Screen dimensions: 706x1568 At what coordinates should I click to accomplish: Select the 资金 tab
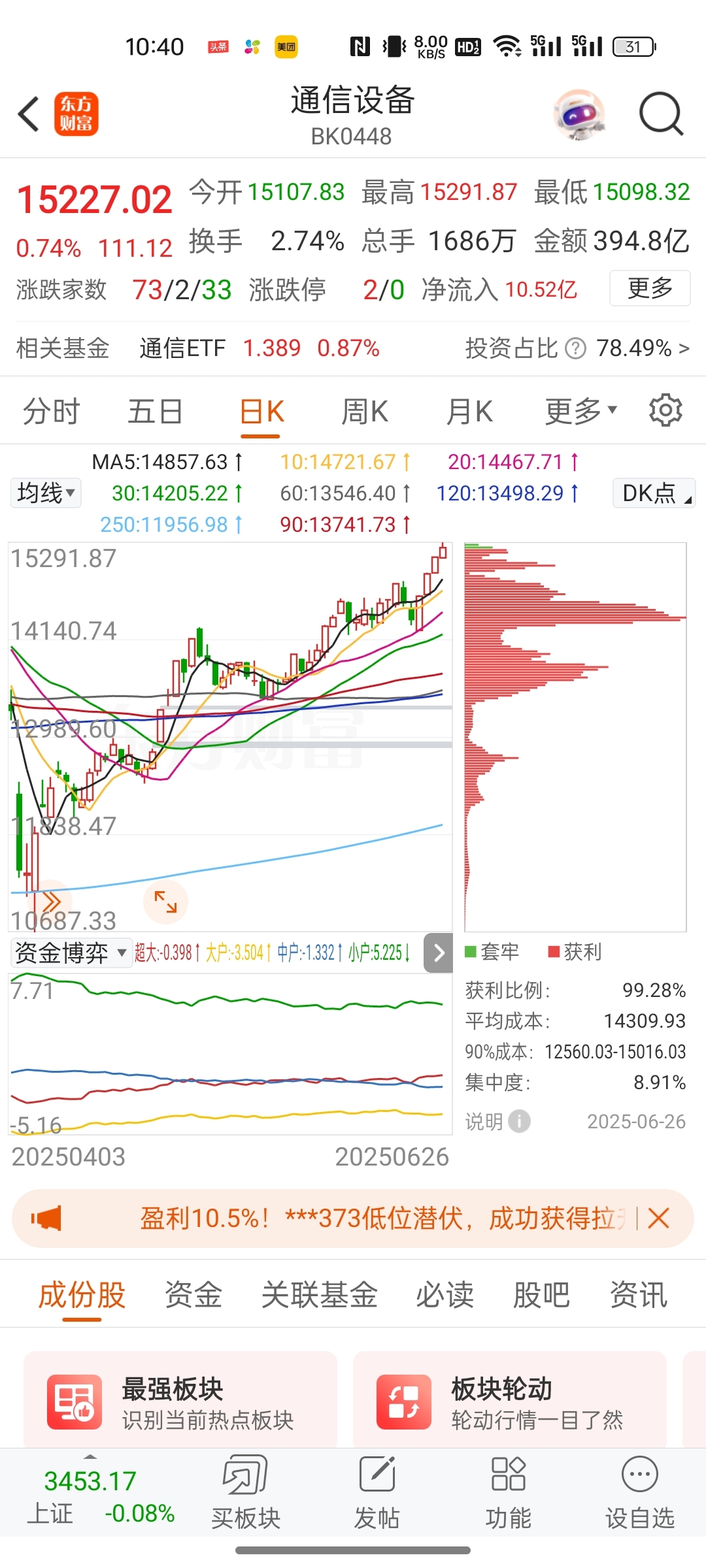193,1295
